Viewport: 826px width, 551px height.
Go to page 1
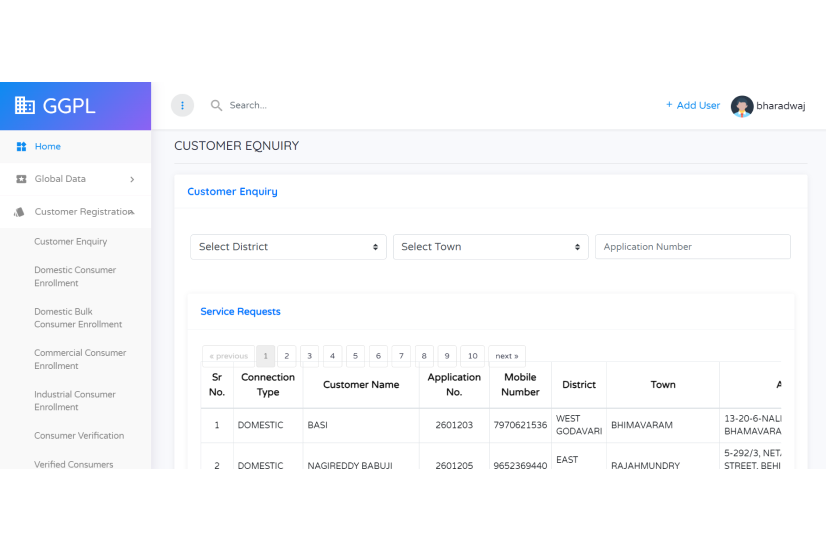point(266,356)
